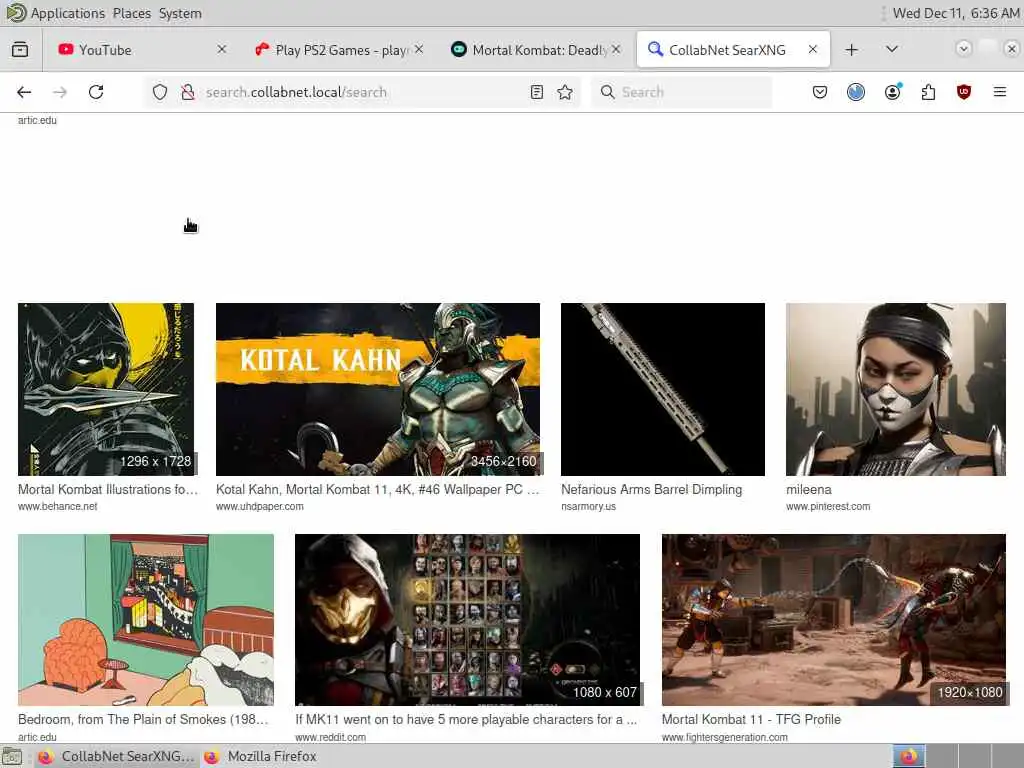Open the Firefox View icon at tab bar

tap(20, 50)
